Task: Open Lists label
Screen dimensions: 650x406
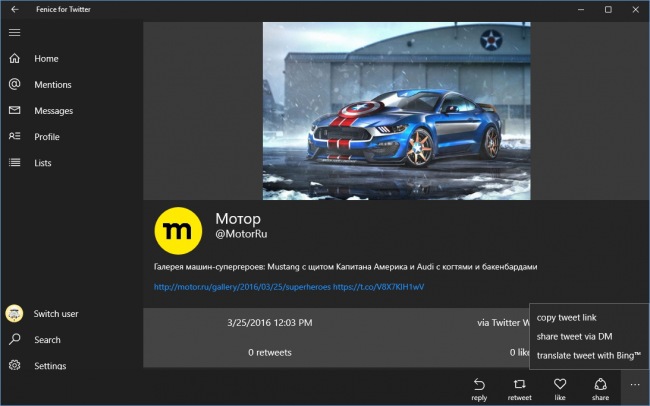Action: (43, 163)
